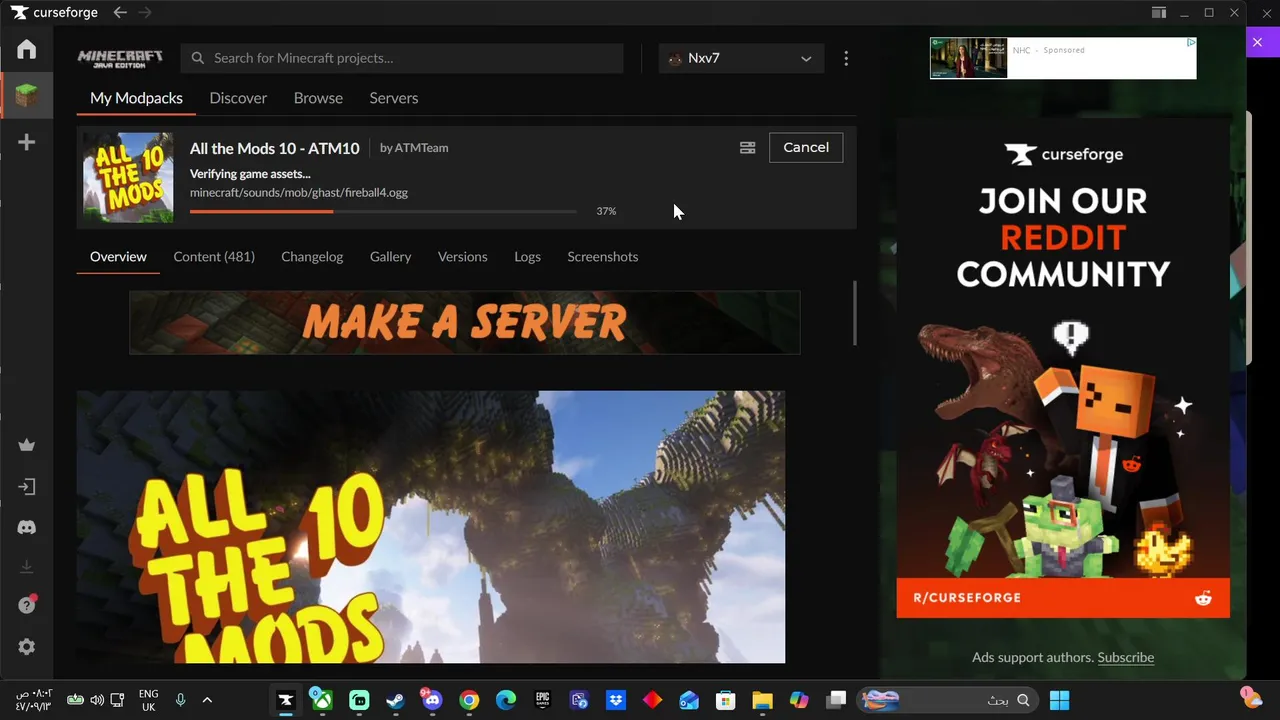This screenshot has width=1280, height=720.
Task: Launch Google Chrome from taskbar
Action: click(x=469, y=700)
